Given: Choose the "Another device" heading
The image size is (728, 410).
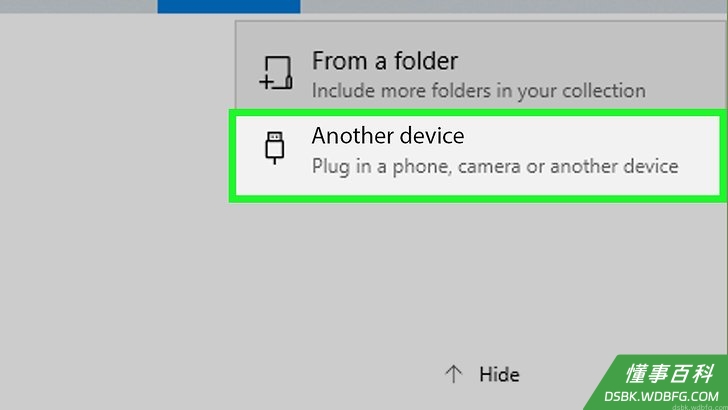Looking at the screenshot, I should coord(388,136).
